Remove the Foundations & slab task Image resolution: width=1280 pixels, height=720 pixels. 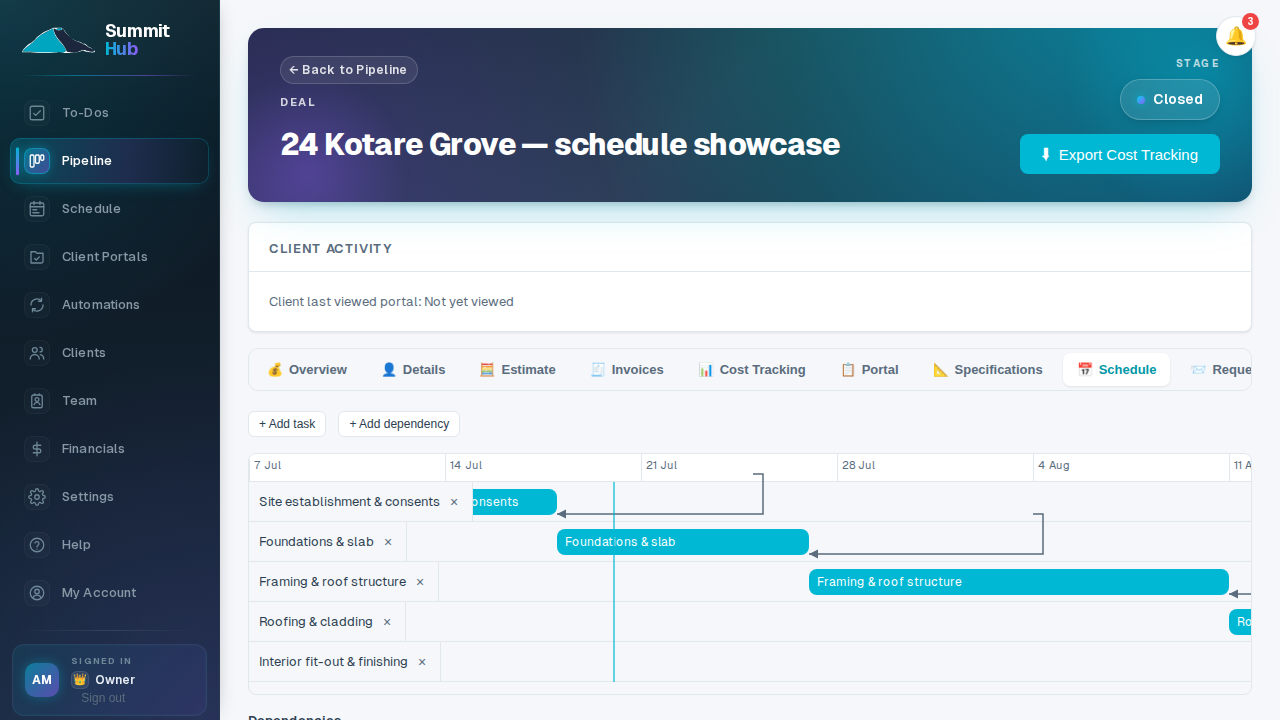coord(388,542)
